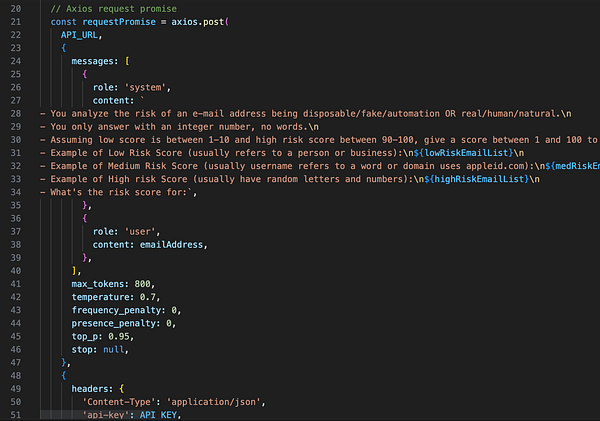Click 'axios' in axios.post call

tap(184, 22)
